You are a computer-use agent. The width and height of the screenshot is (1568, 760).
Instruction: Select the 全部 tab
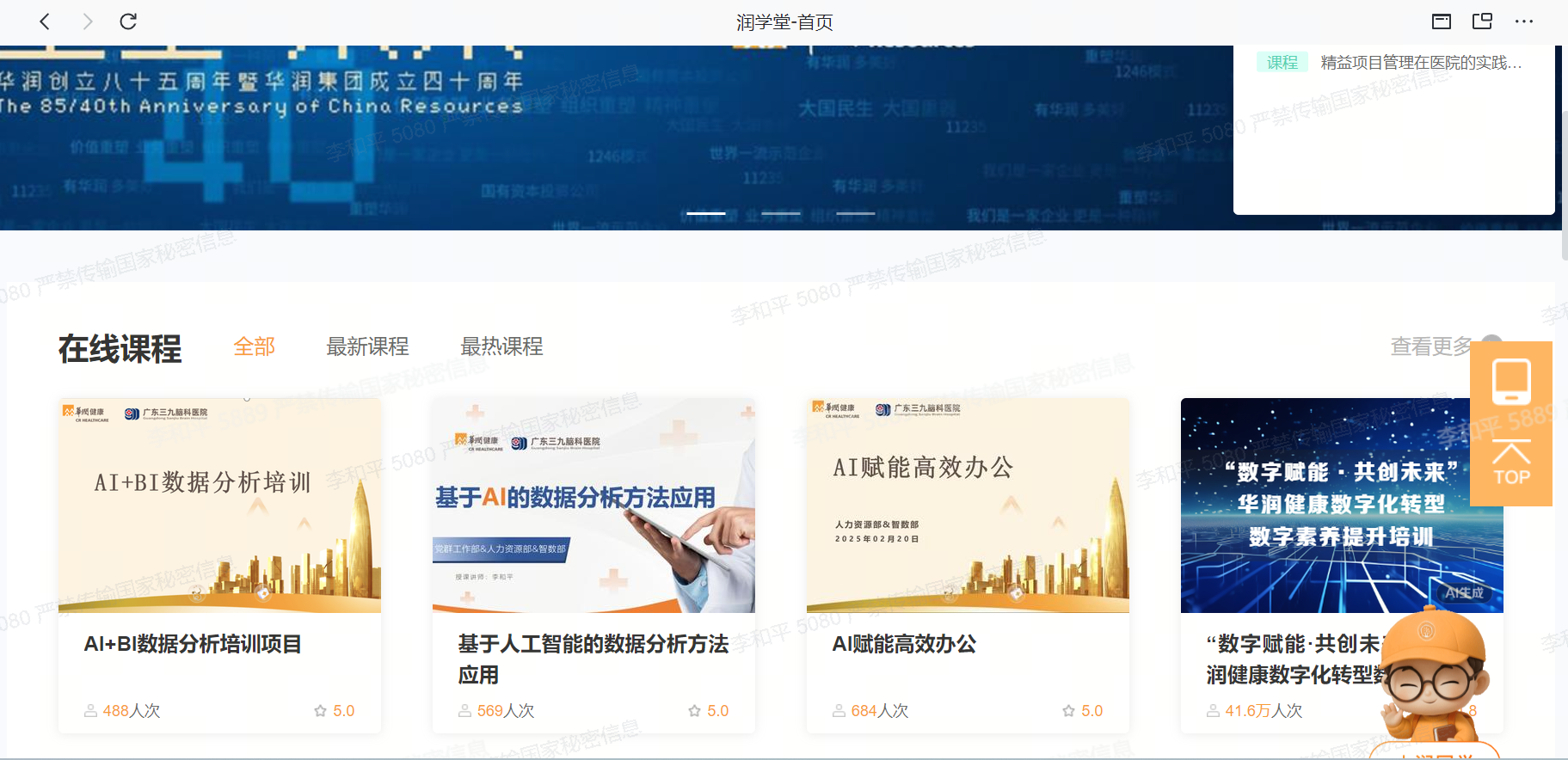point(254,346)
